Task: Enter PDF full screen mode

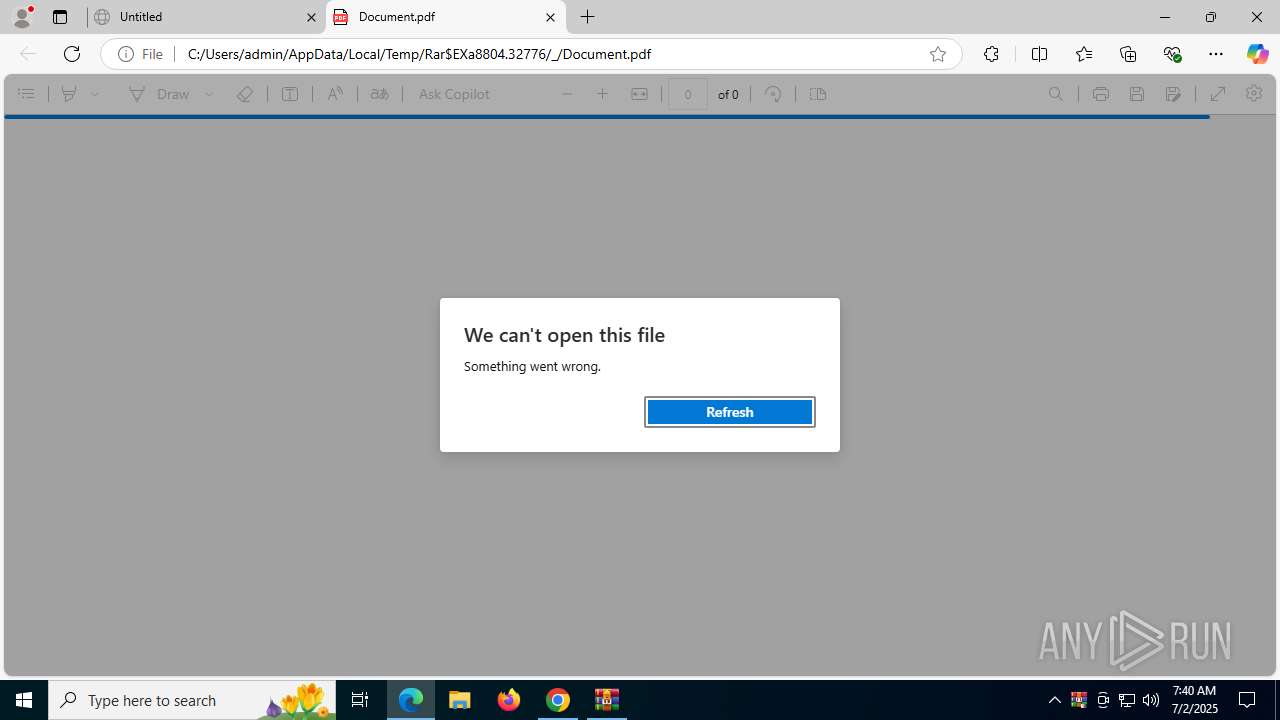Action: [x=1218, y=94]
